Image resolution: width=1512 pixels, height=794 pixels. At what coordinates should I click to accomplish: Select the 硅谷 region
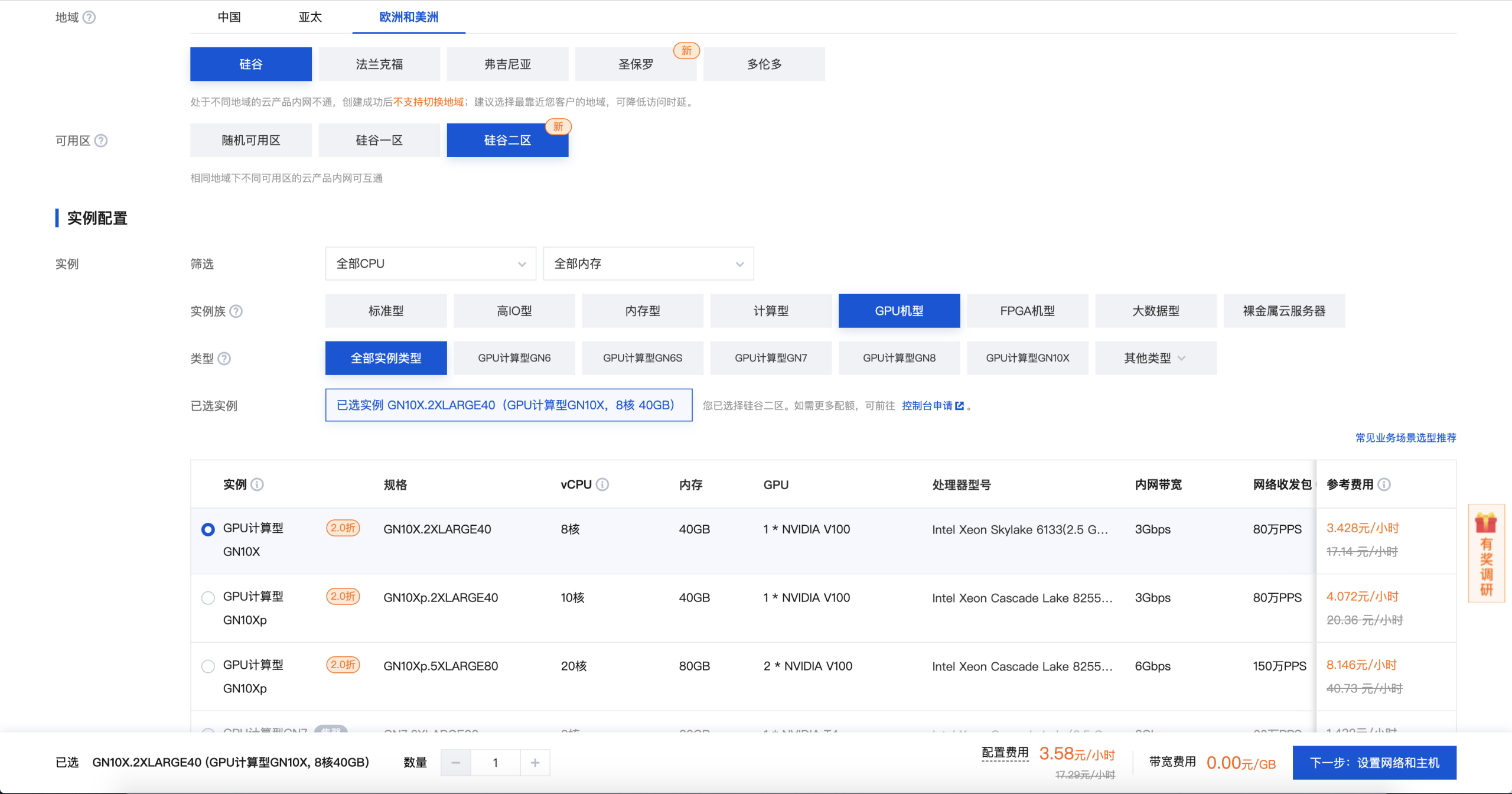[251, 64]
